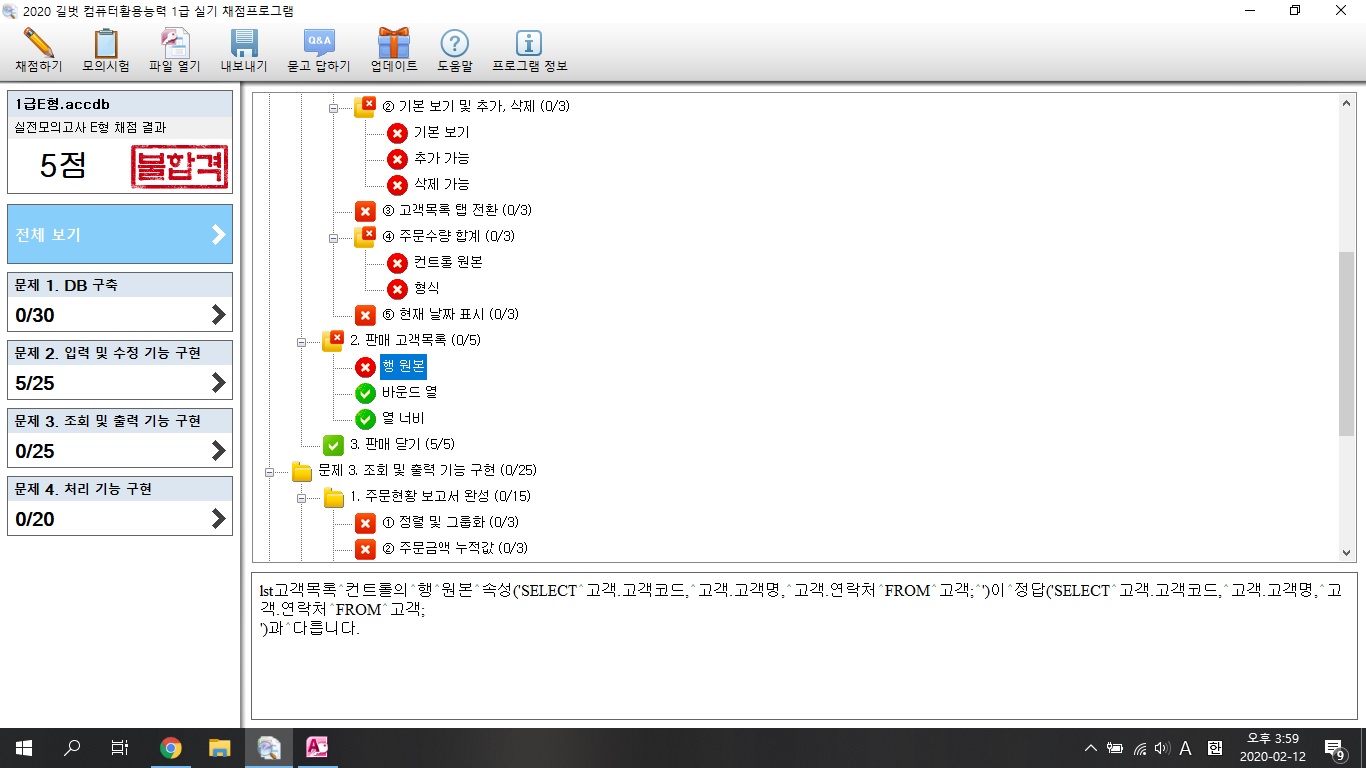This screenshot has height=768, width=1366.
Task: Click 내보내기 floppy disk icon
Action: (244, 44)
